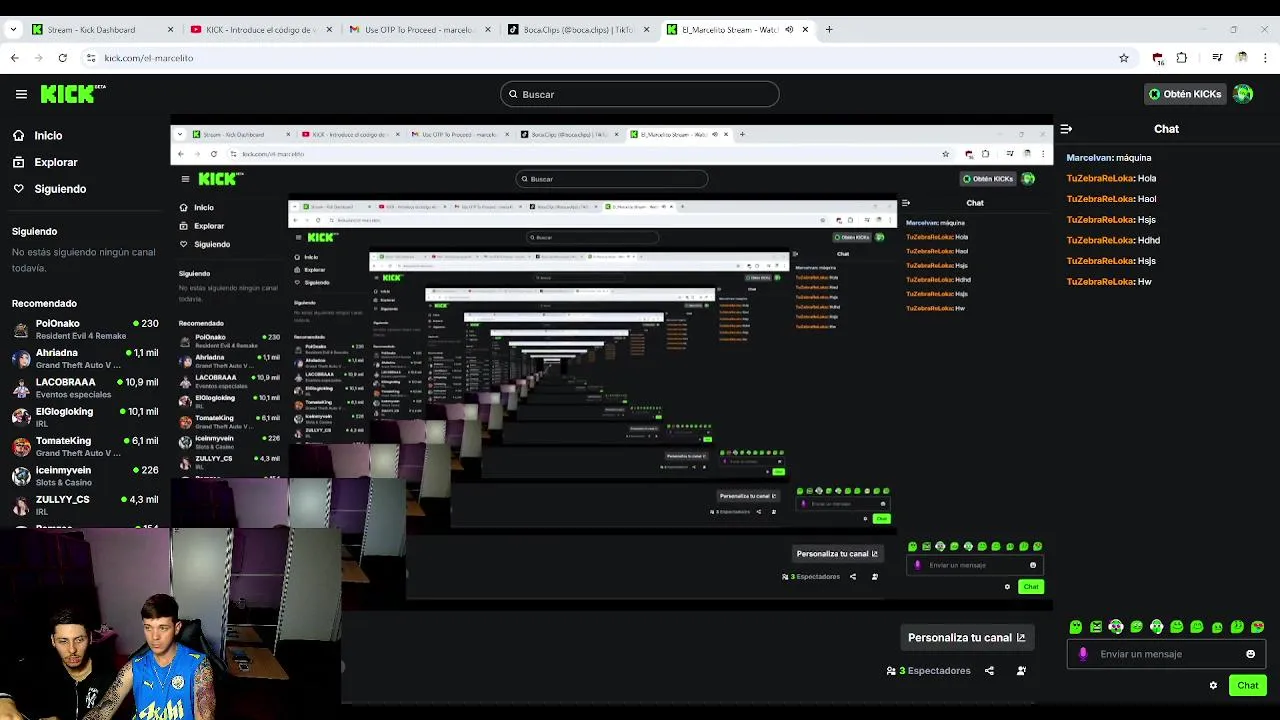The height and width of the screenshot is (720, 1280).
Task: Click the Recomendado section heading
Action: (x=44, y=303)
